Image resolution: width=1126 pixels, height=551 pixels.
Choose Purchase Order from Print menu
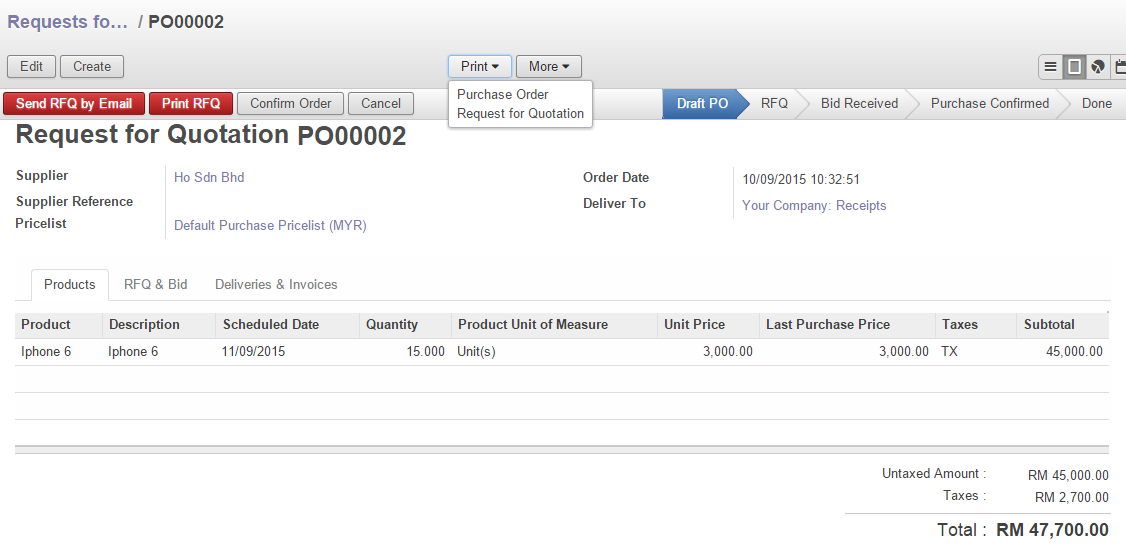502,94
